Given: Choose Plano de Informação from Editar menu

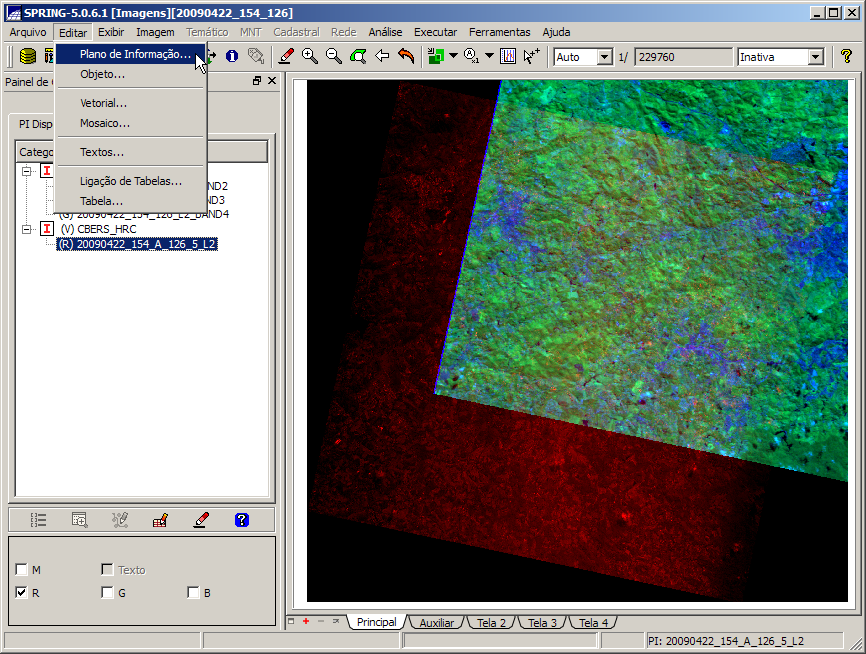Looking at the screenshot, I should click(x=135, y=54).
